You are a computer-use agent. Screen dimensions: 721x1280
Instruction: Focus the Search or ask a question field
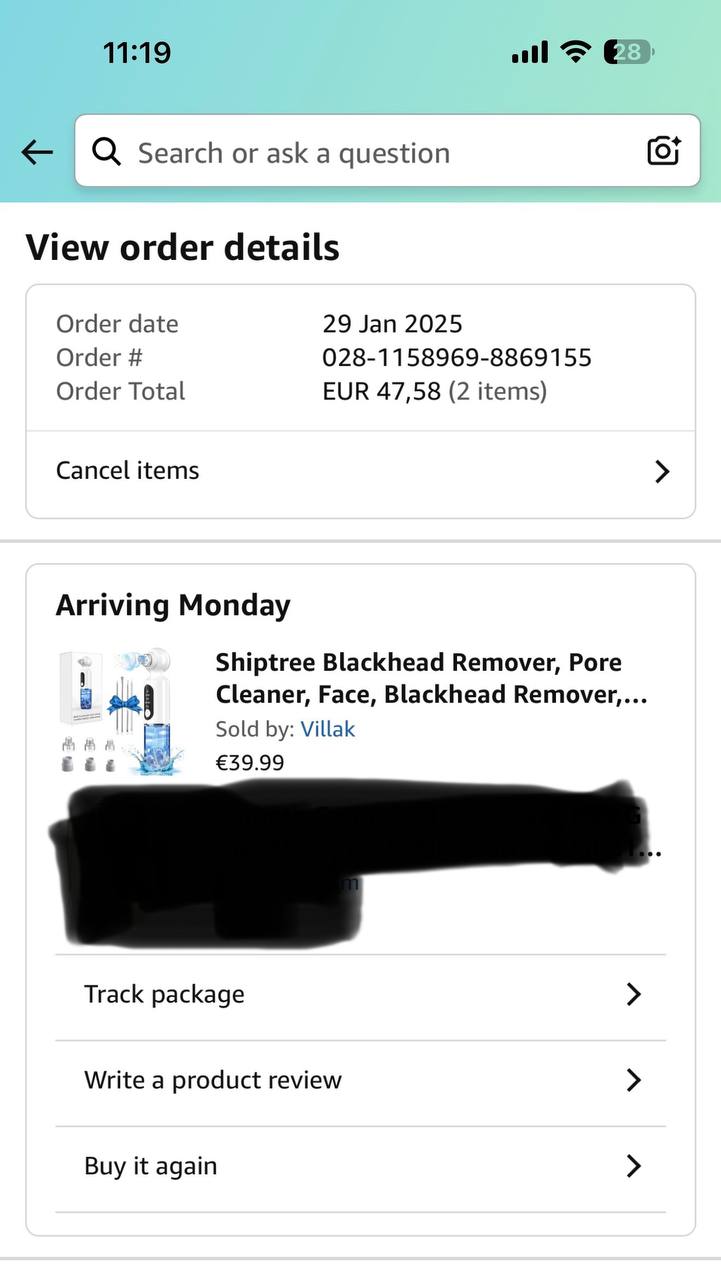(x=380, y=153)
